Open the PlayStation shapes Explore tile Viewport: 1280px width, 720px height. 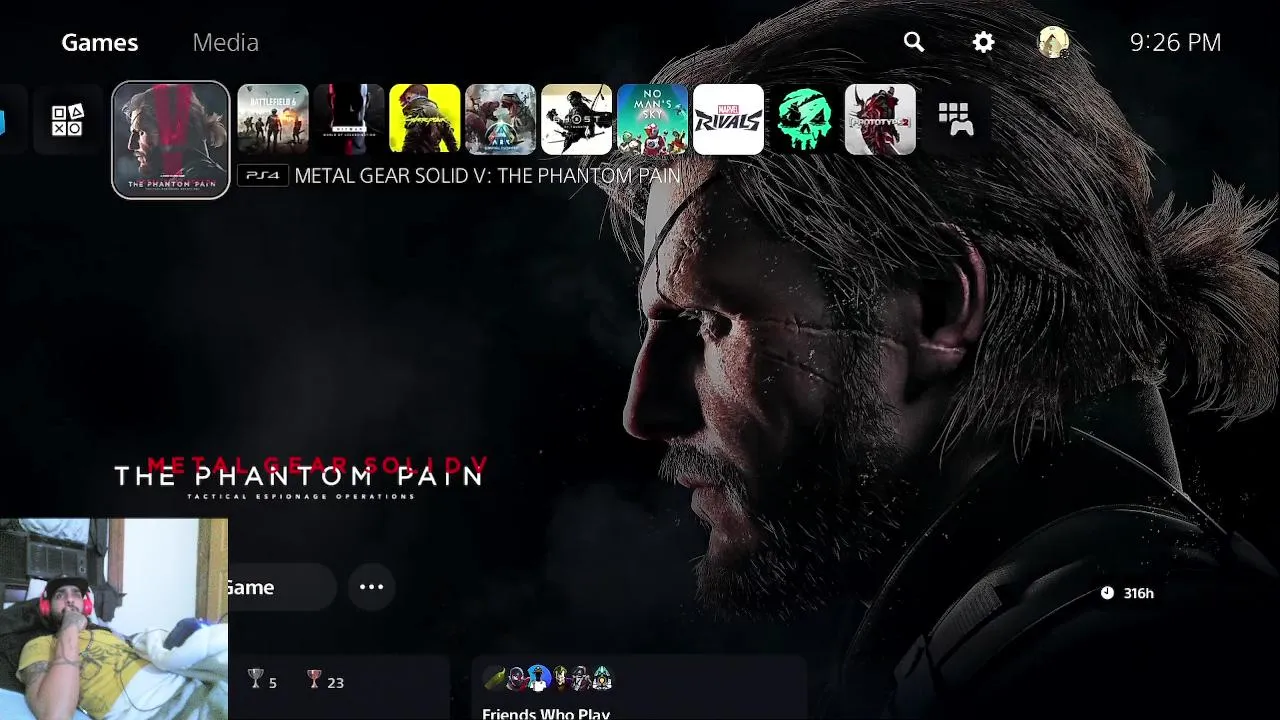point(68,120)
